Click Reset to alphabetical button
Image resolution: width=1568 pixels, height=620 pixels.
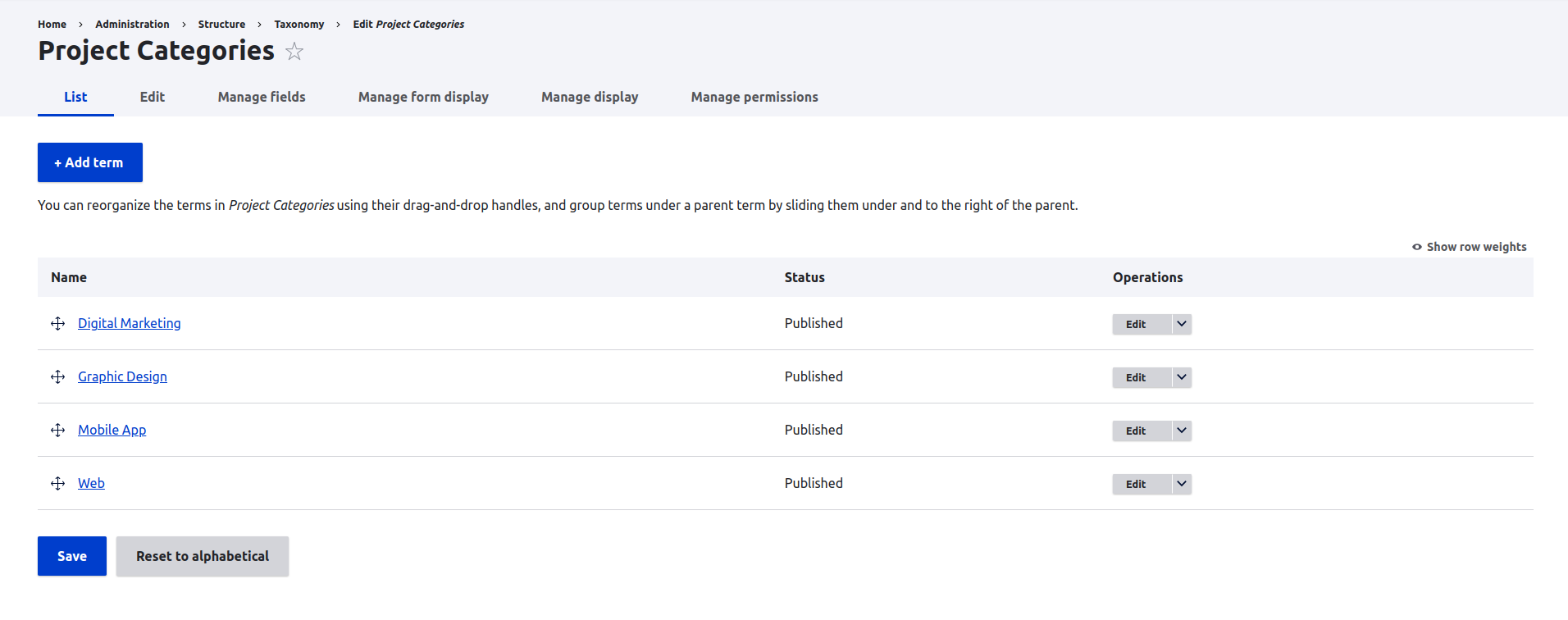(202, 556)
